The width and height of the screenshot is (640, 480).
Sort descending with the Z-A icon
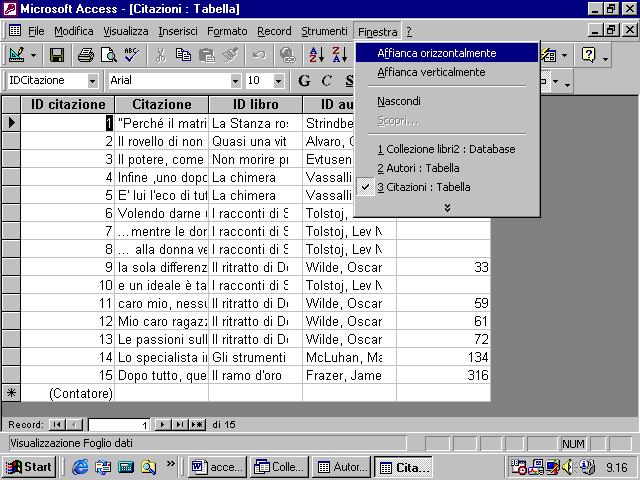pos(340,55)
